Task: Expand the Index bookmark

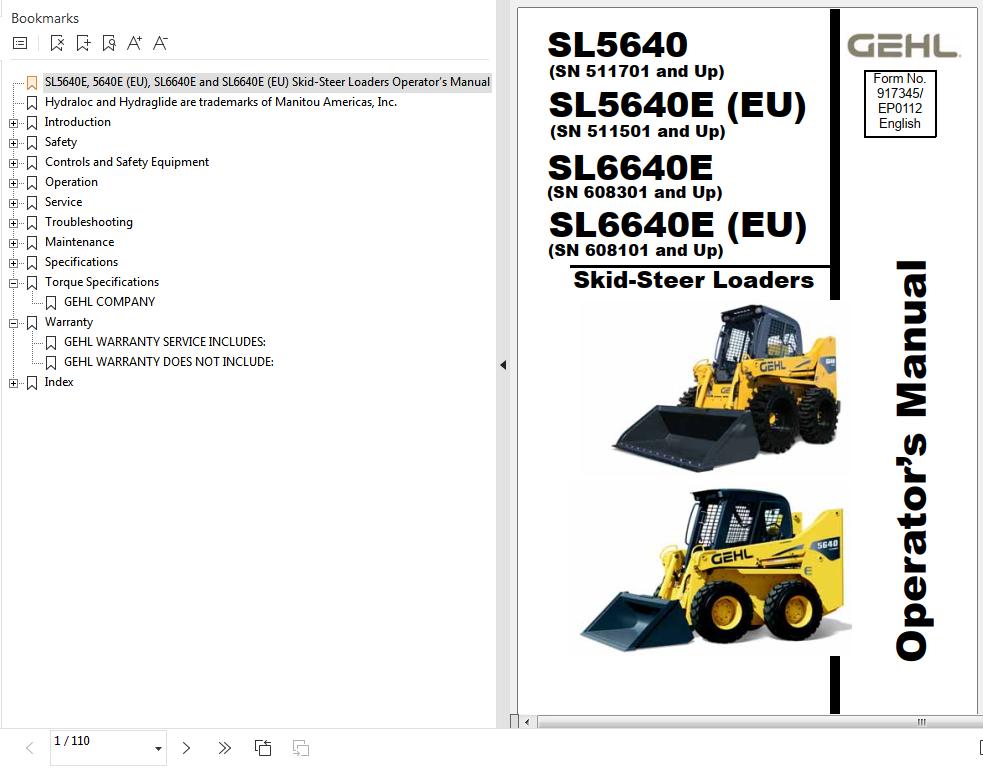Action: pyautogui.click(x=13, y=384)
